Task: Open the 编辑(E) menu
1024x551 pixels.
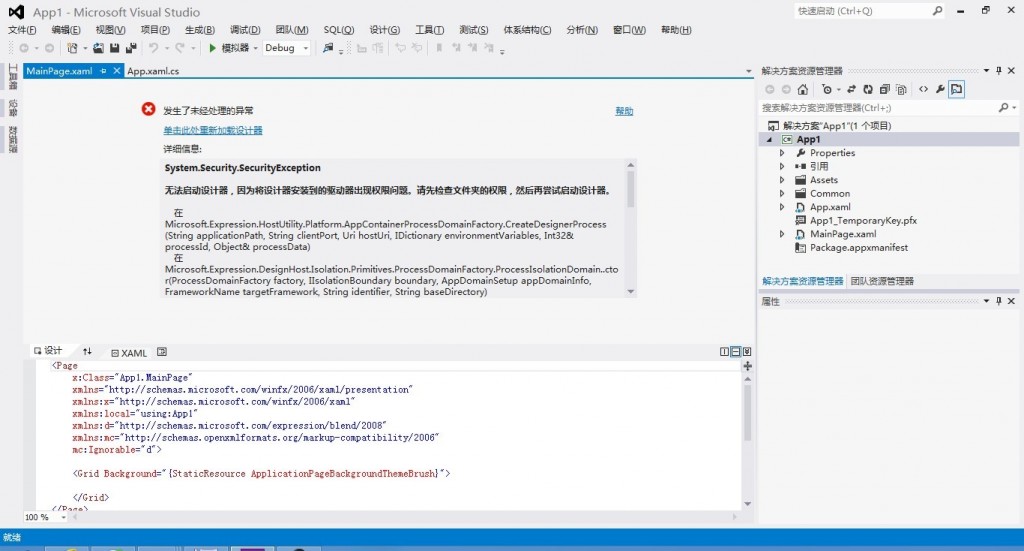Action: [x=66, y=30]
